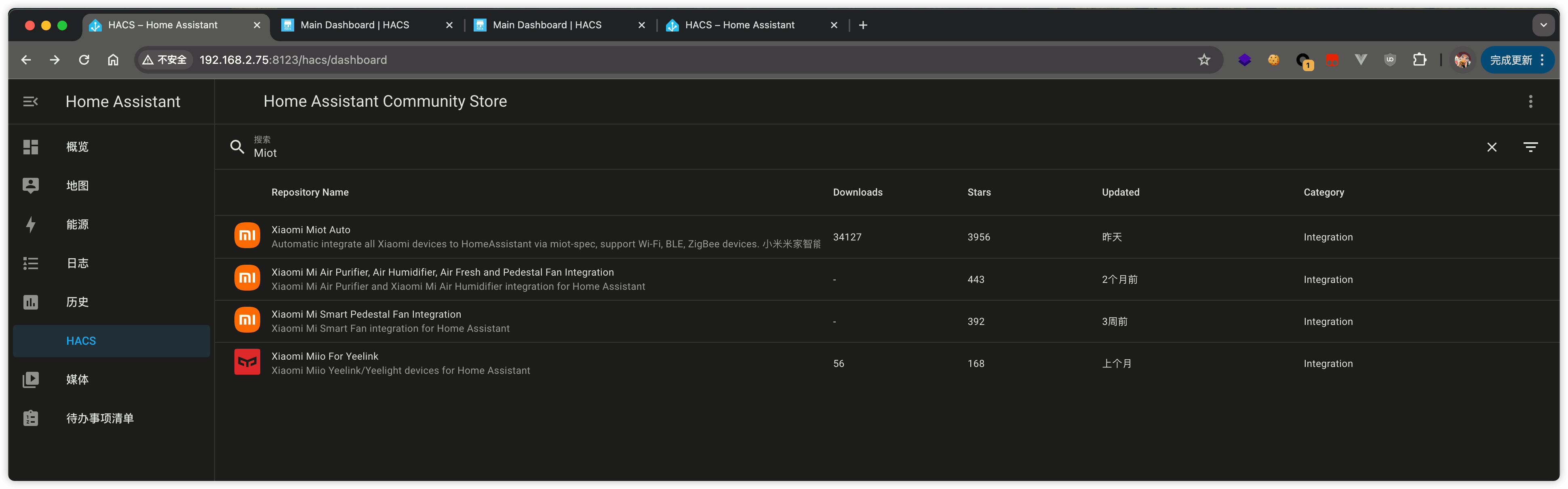This screenshot has height=489, width=1568.
Task: Open Chrome tab list dropdown arrow
Action: tap(1543, 25)
